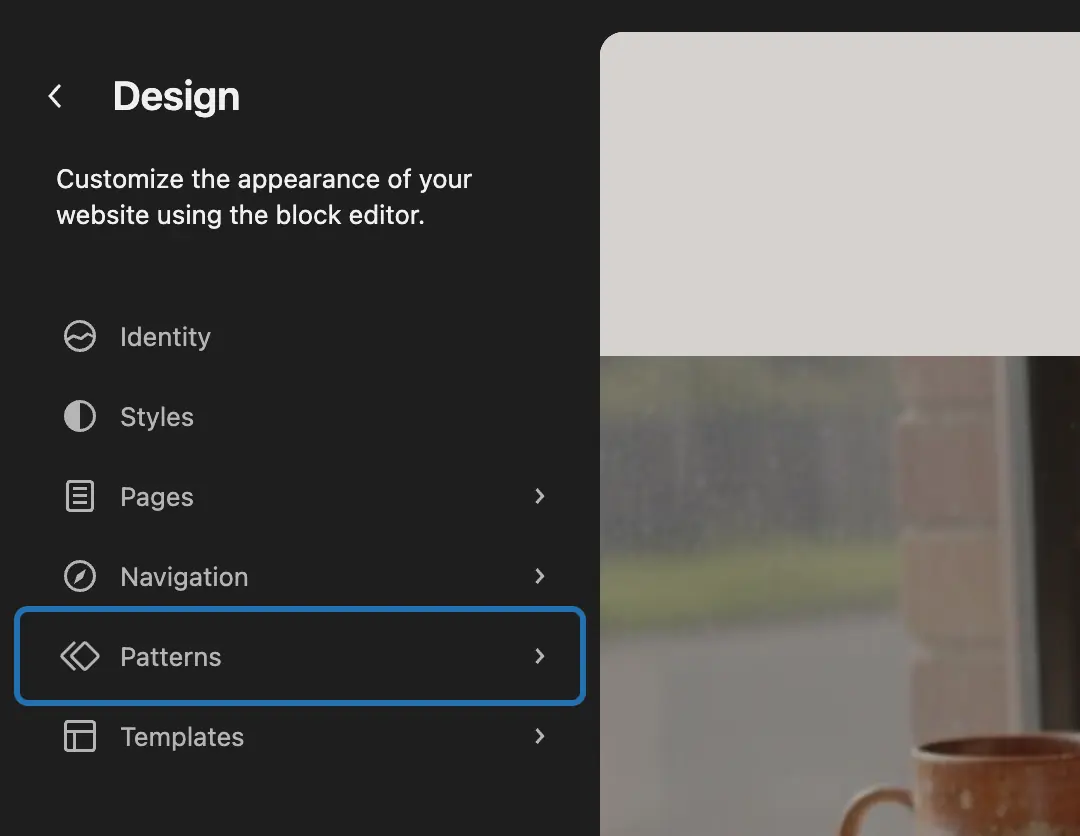Screen dimensions: 1080x836
Task: Open the Navigation menu item
Action: point(300,576)
